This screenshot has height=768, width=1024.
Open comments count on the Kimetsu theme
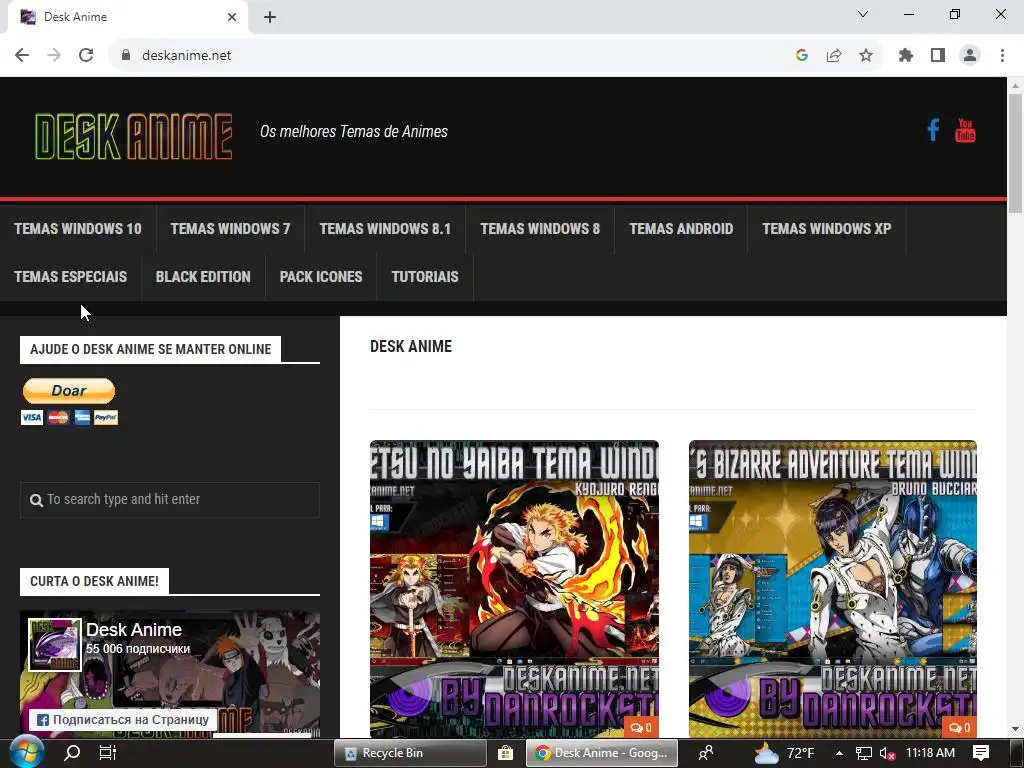point(641,728)
